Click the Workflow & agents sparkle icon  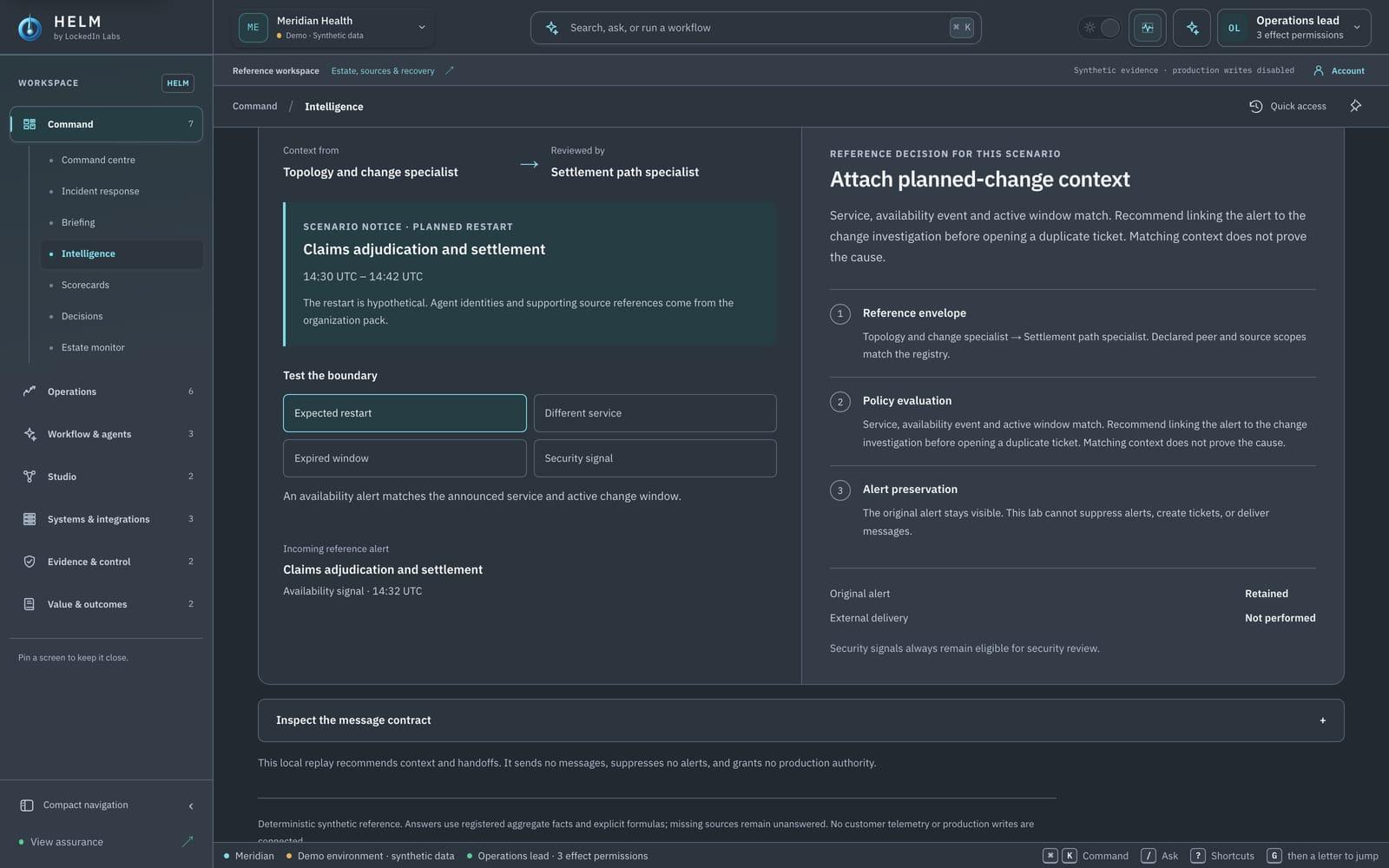pos(30,434)
